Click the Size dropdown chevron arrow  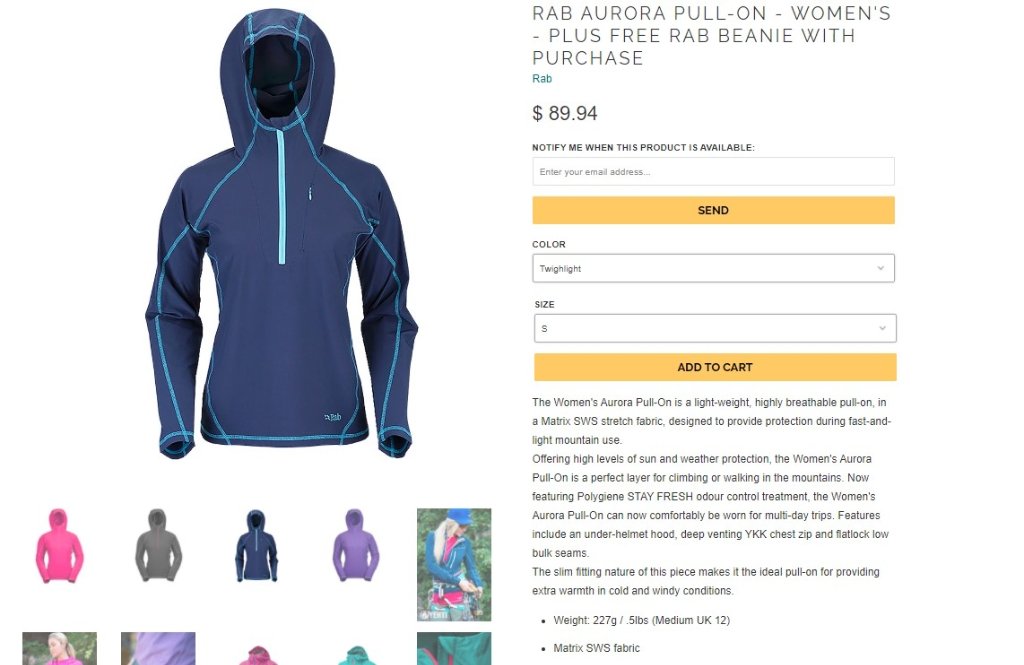882,329
